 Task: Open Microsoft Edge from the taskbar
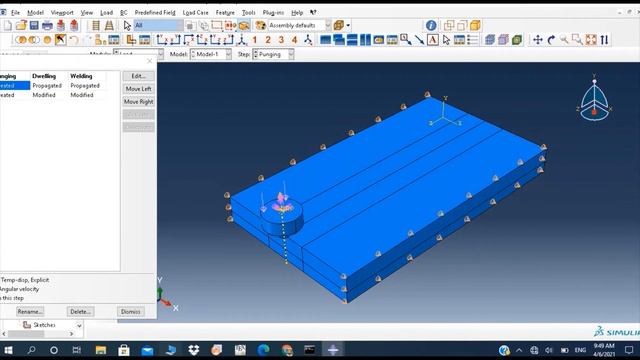click(263, 350)
